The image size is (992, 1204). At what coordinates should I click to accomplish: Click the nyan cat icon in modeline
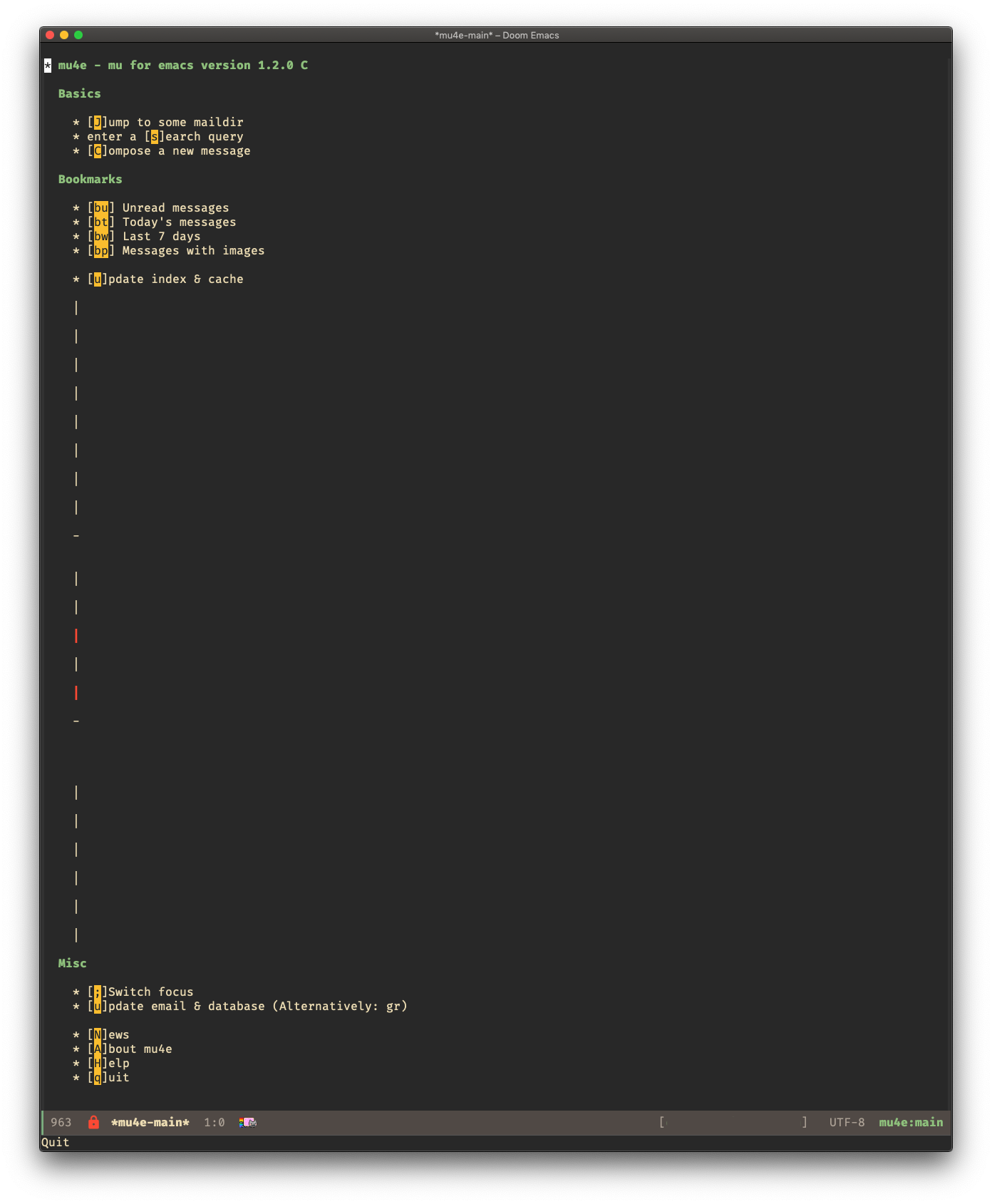pyautogui.click(x=248, y=1122)
